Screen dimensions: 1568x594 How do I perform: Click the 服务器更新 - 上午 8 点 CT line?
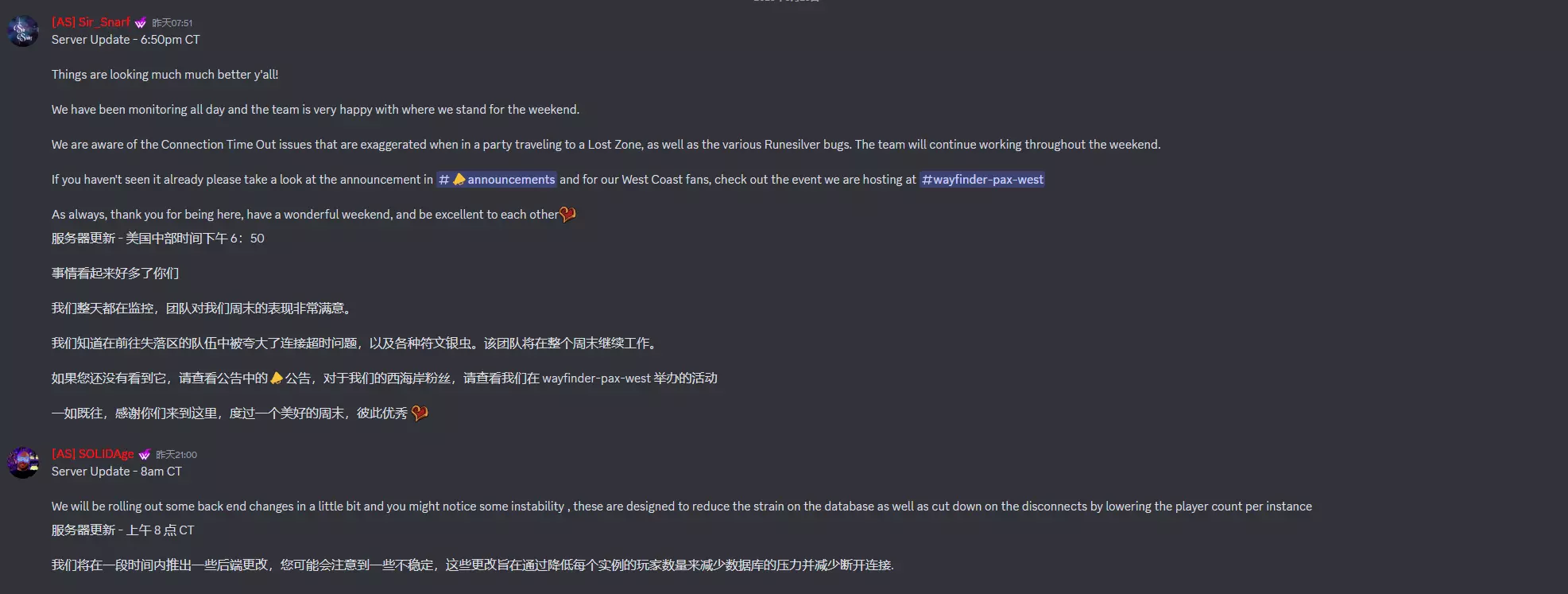click(123, 530)
